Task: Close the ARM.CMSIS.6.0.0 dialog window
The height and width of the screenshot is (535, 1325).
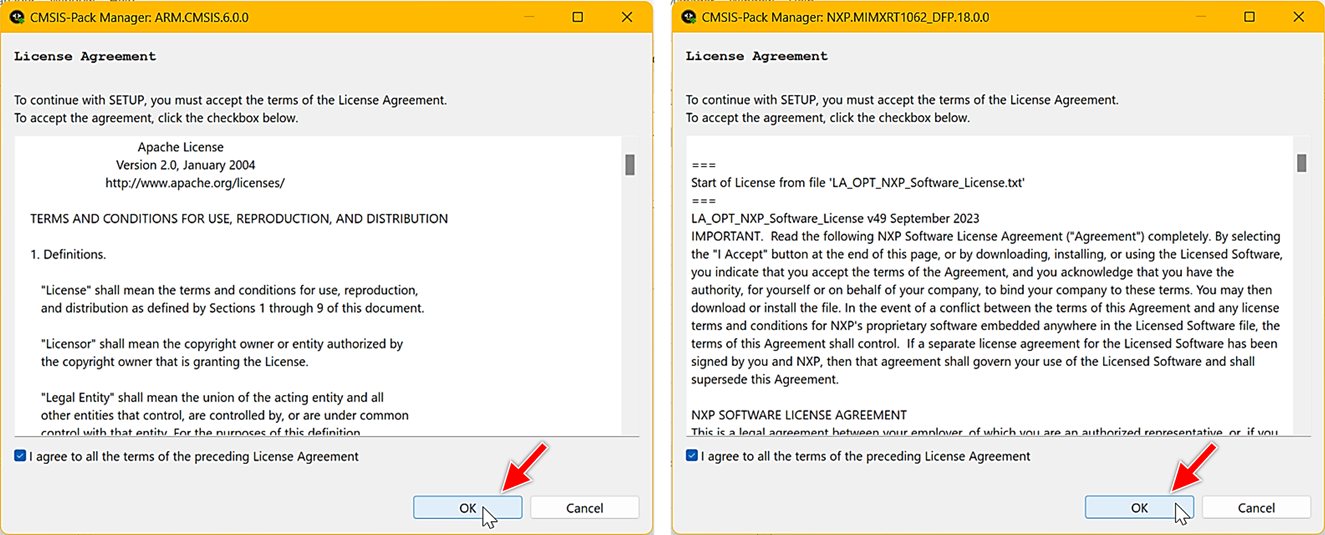Action: 627,17
